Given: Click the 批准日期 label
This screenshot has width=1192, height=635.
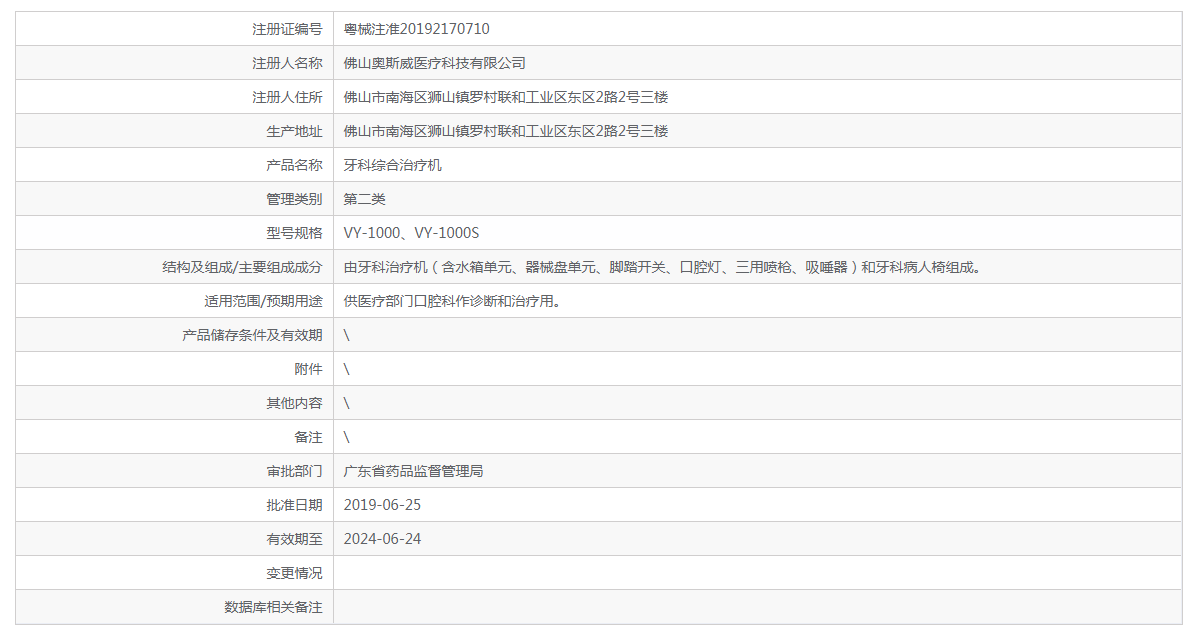Looking at the screenshot, I should [x=293, y=505].
